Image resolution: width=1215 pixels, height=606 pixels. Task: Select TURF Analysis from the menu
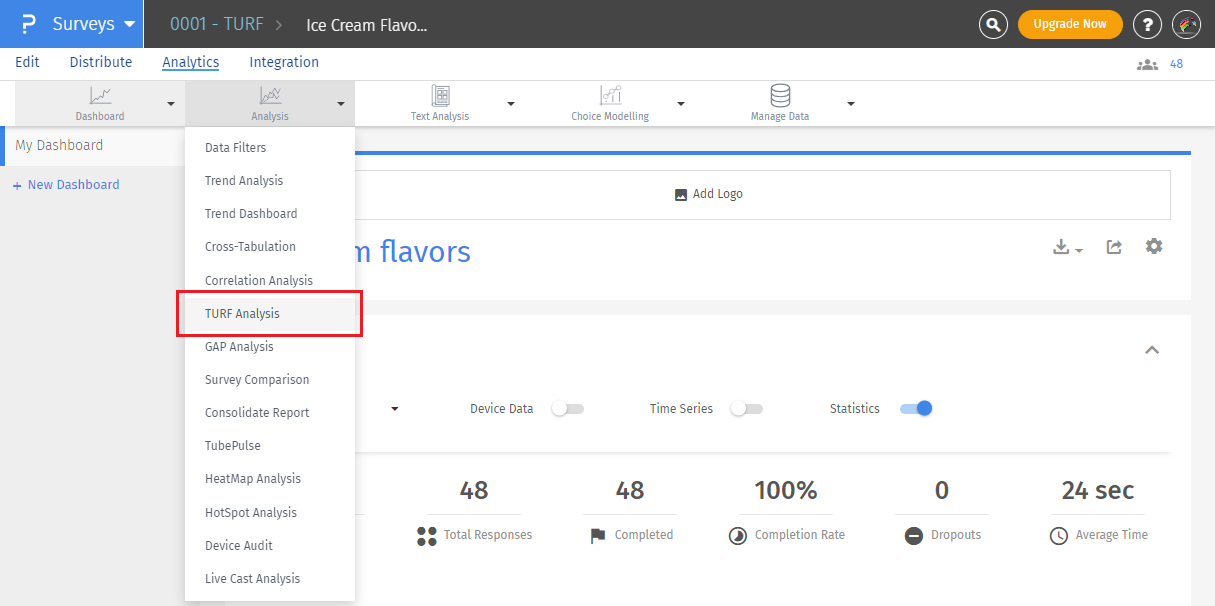[242, 314]
